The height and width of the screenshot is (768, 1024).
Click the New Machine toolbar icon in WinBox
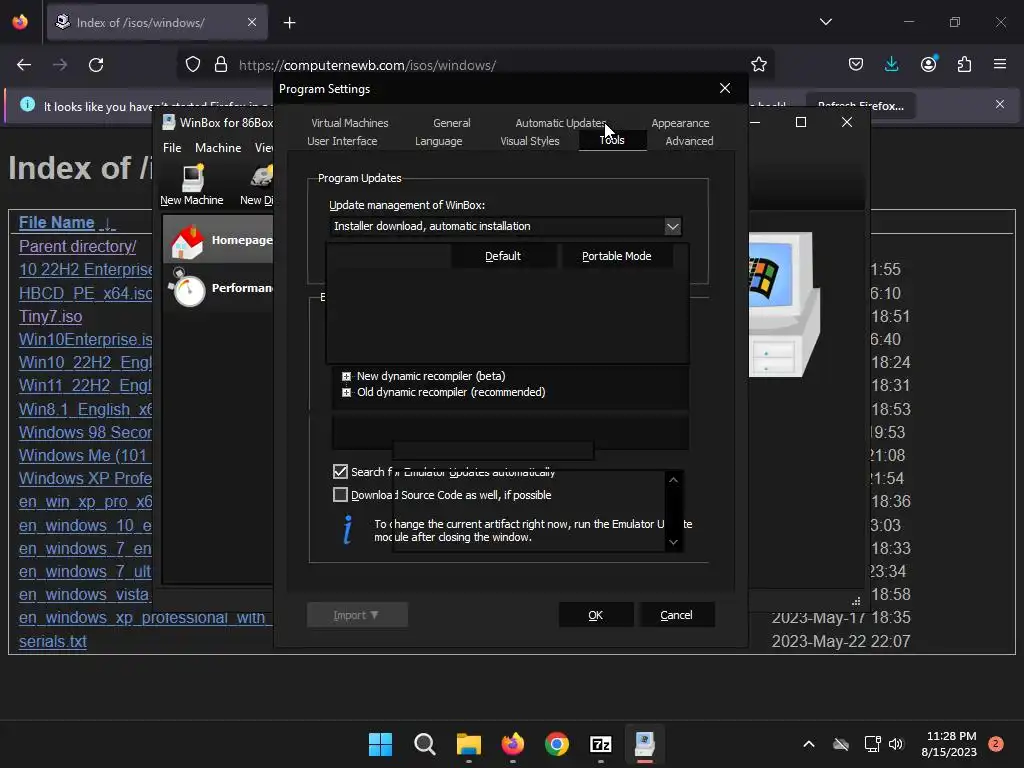point(191,185)
